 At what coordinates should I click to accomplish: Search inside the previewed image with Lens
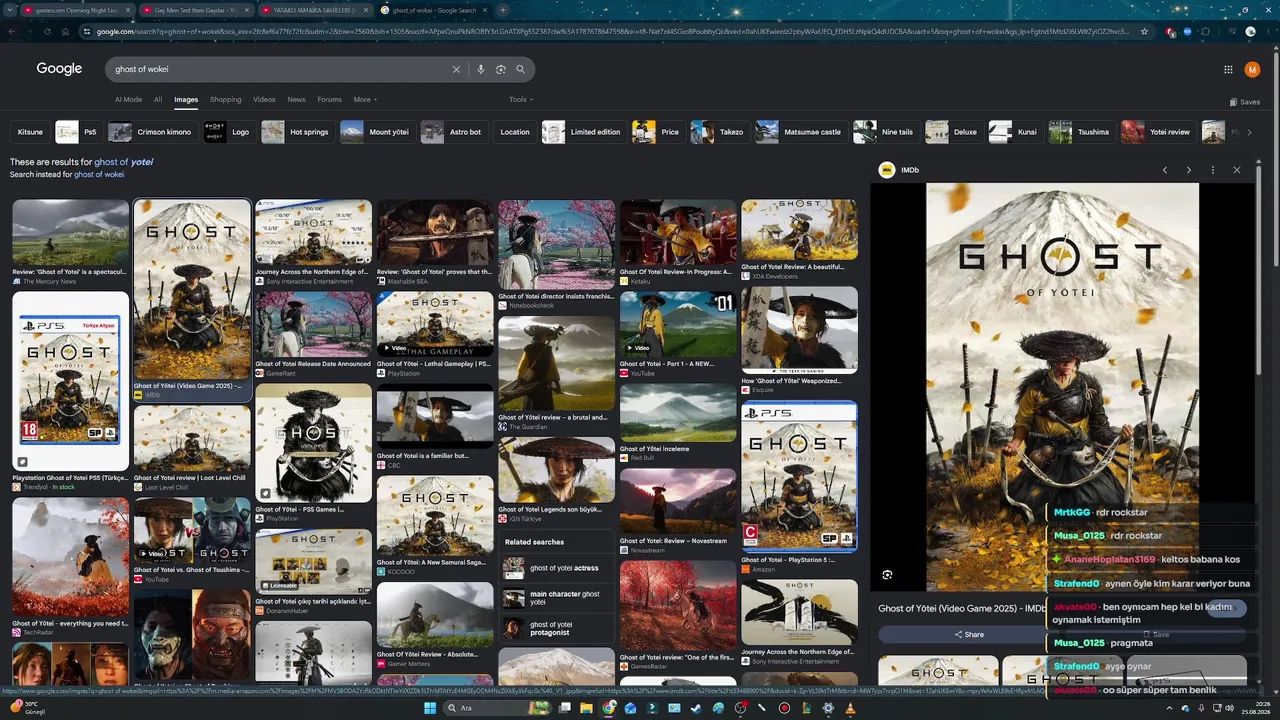887,575
